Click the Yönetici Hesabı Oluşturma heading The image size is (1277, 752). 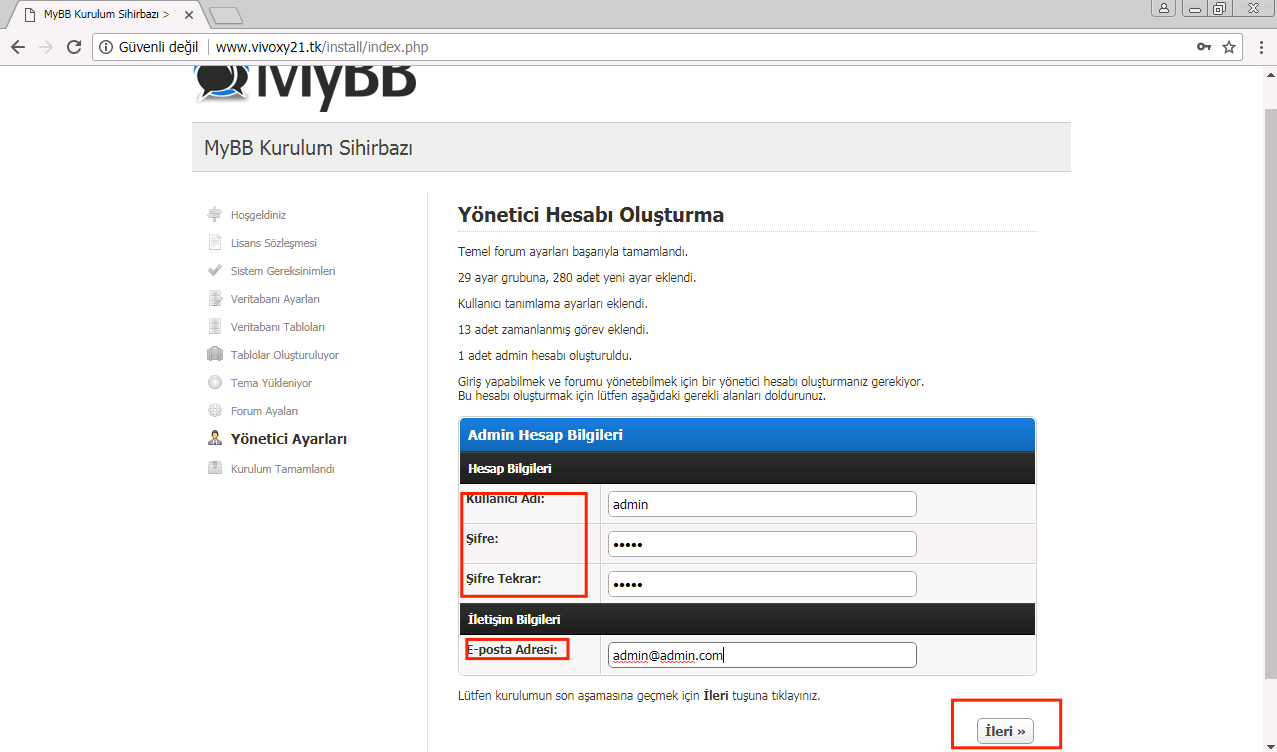591,215
